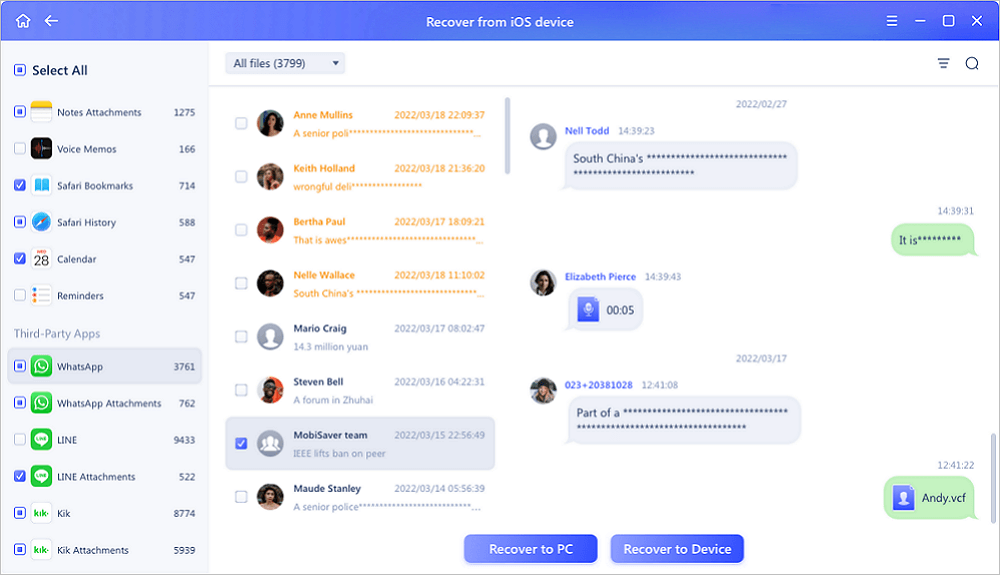The height and width of the screenshot is (575, 1000).
Task: Click the Recover to Device button
Action: point(677,549)
